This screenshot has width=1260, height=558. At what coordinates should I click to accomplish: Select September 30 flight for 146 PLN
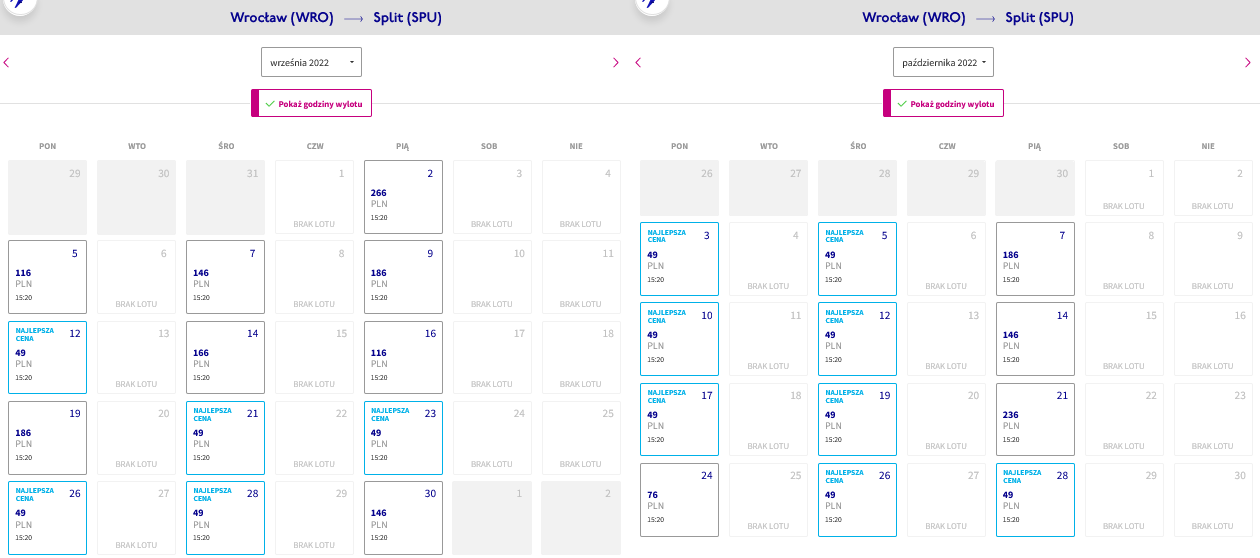pyautogui.click(x=403, y=518)
